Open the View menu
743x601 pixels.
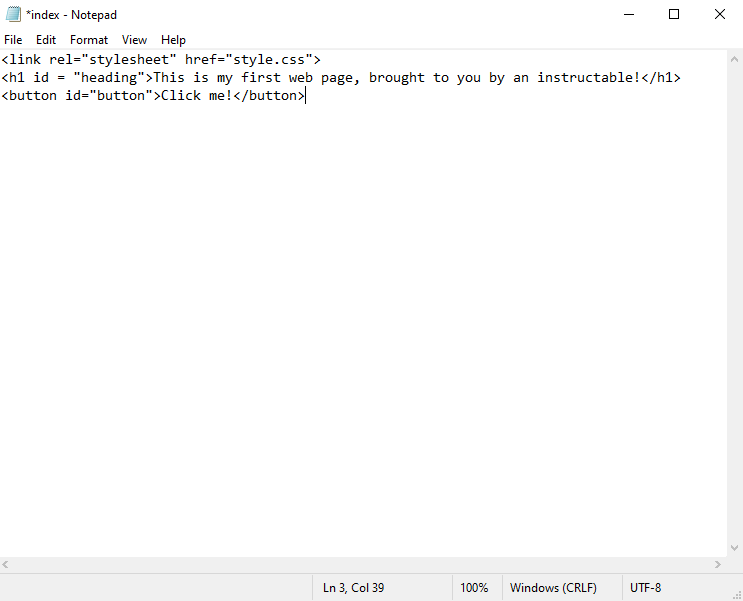(134, 40)
